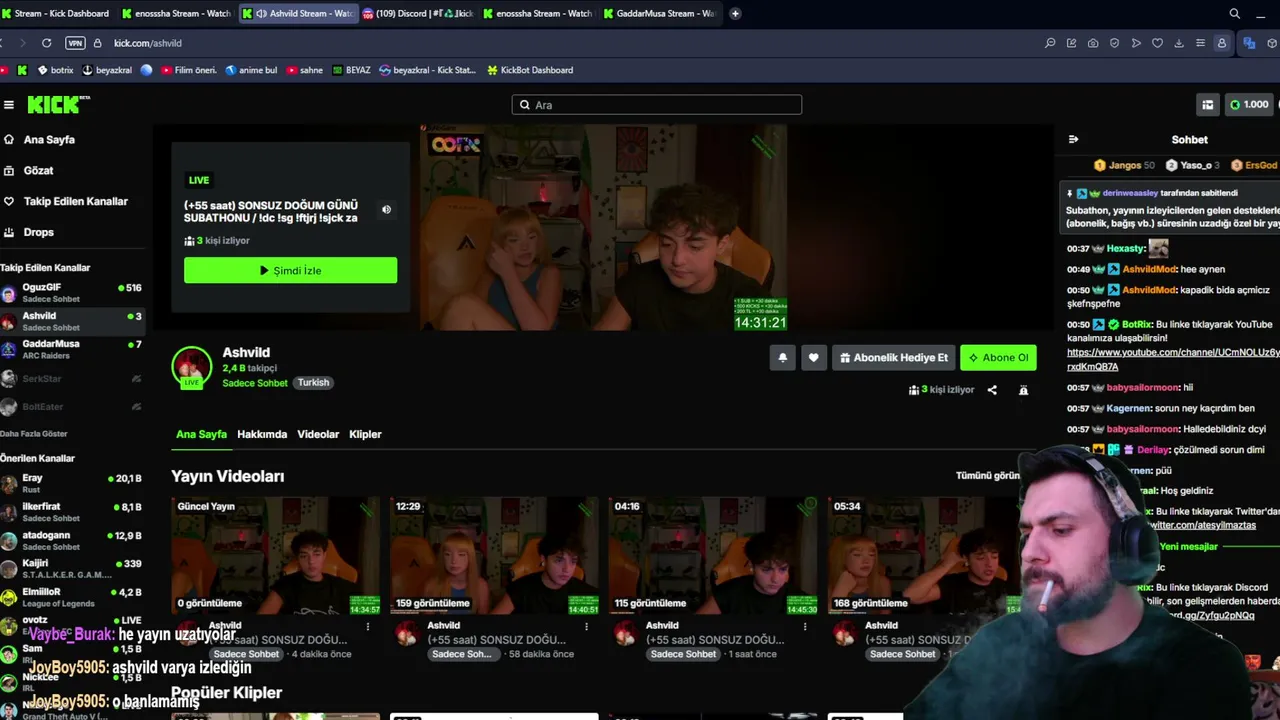
Task: Switch to Discord browser tab
Action: tap(417, 14)
